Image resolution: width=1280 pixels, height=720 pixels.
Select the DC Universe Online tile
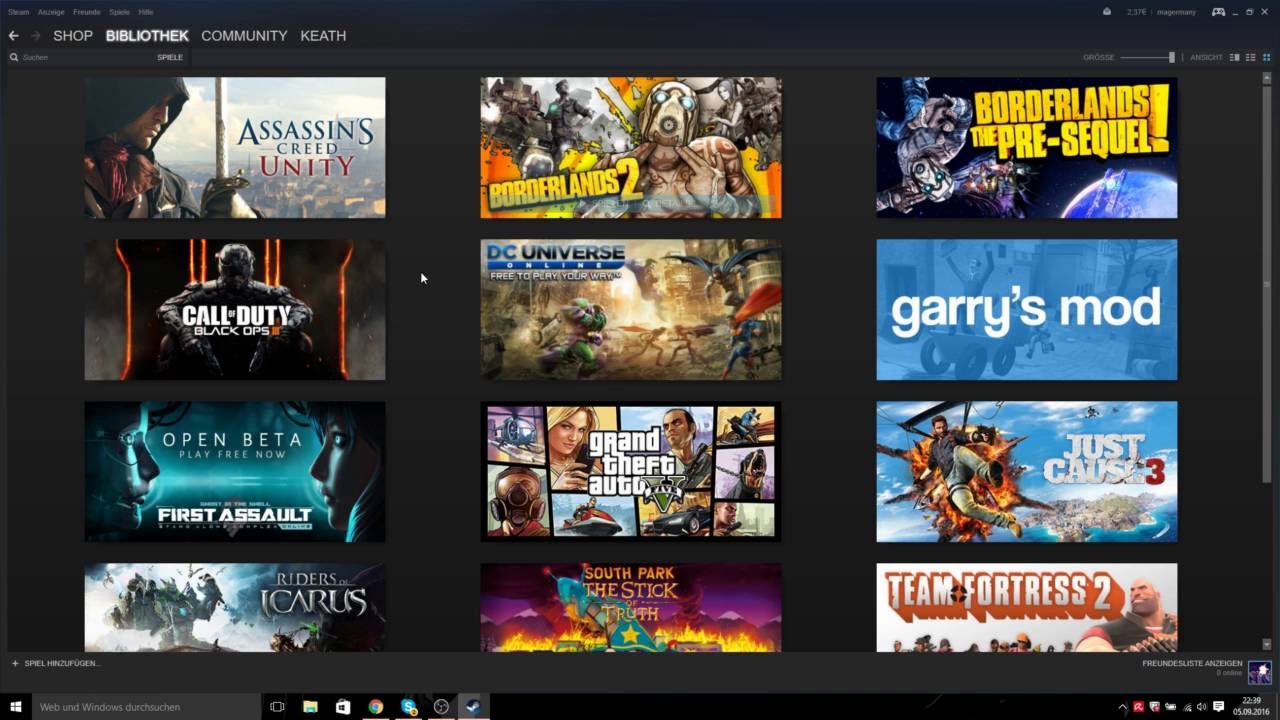[x=631, y=310]
